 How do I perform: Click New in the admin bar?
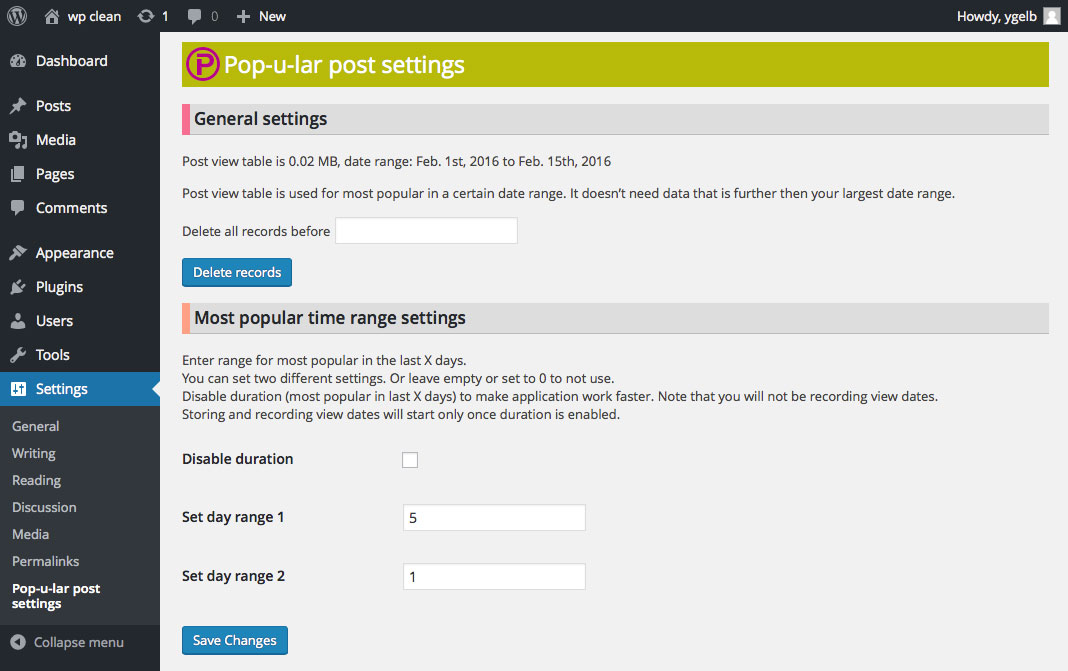point(272,16)
